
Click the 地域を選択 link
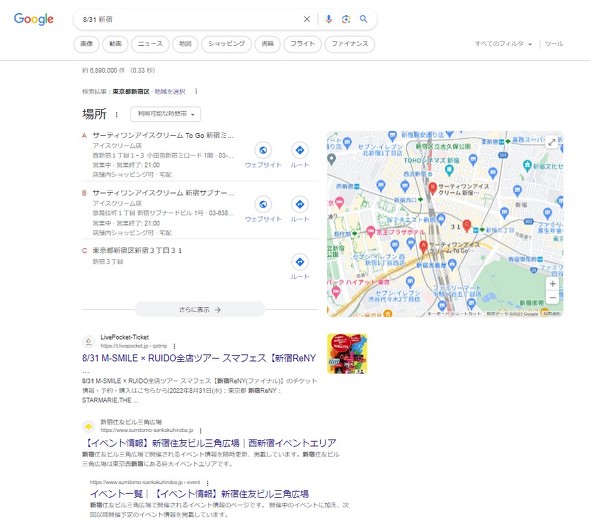tap(170, 91)
